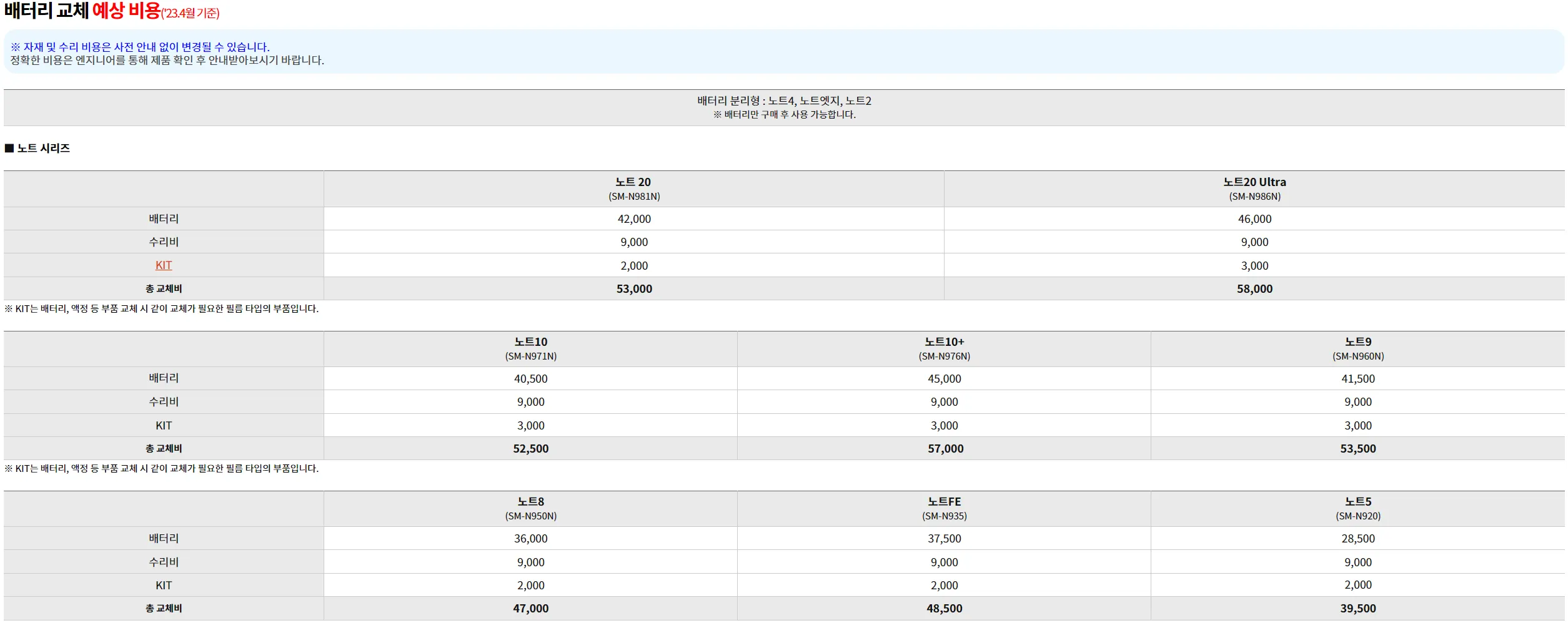Screen dimensions: 1568x623
Task: Click the 46,000 battery price for 노트20 Ultra
Action: tap(1254, 219)
